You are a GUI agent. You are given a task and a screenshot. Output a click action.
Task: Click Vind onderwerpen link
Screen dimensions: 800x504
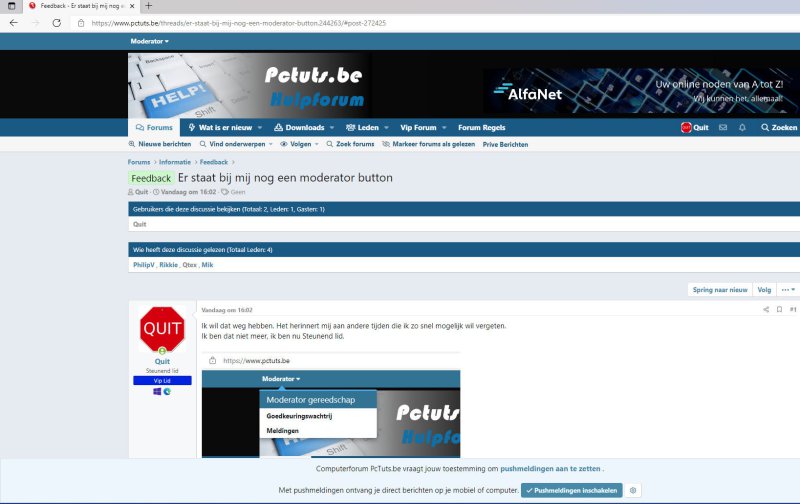click(x=233, y=144)
